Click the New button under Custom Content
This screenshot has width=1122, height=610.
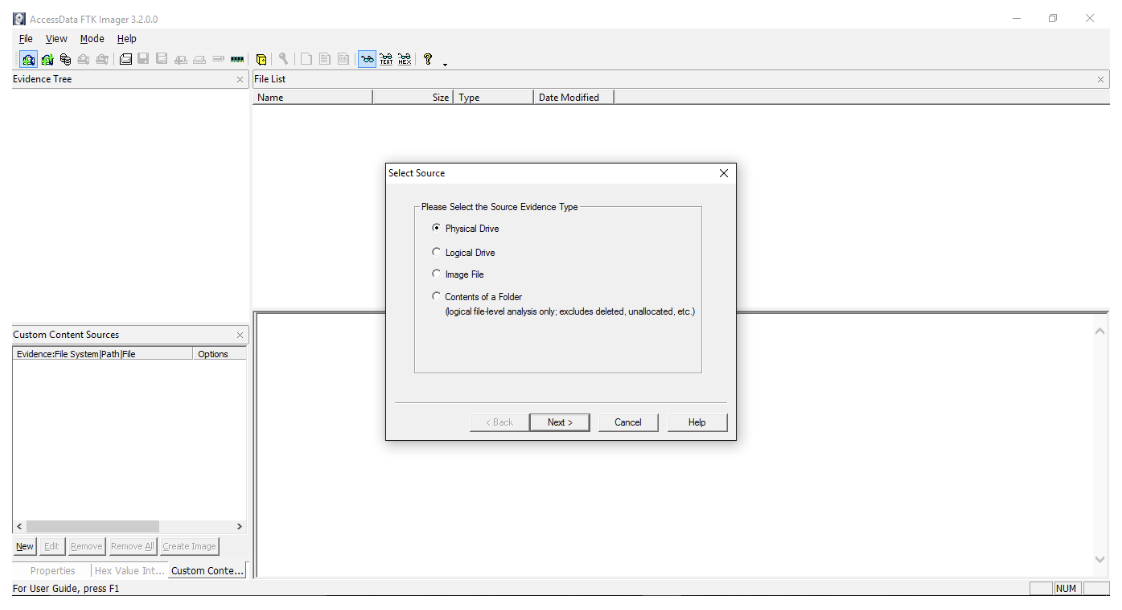tap(24, 546)
